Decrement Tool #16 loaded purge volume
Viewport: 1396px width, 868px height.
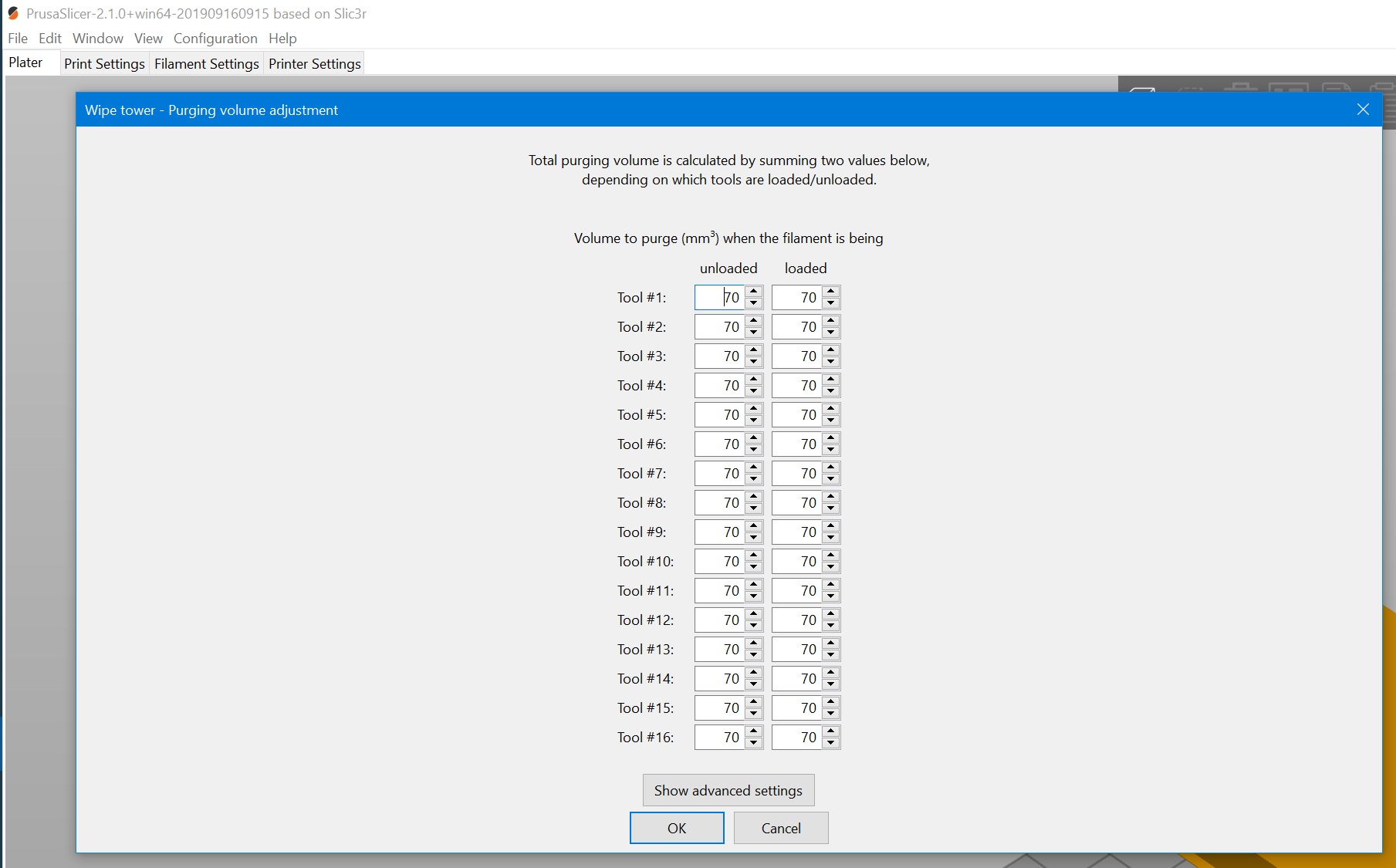[831, 741]
